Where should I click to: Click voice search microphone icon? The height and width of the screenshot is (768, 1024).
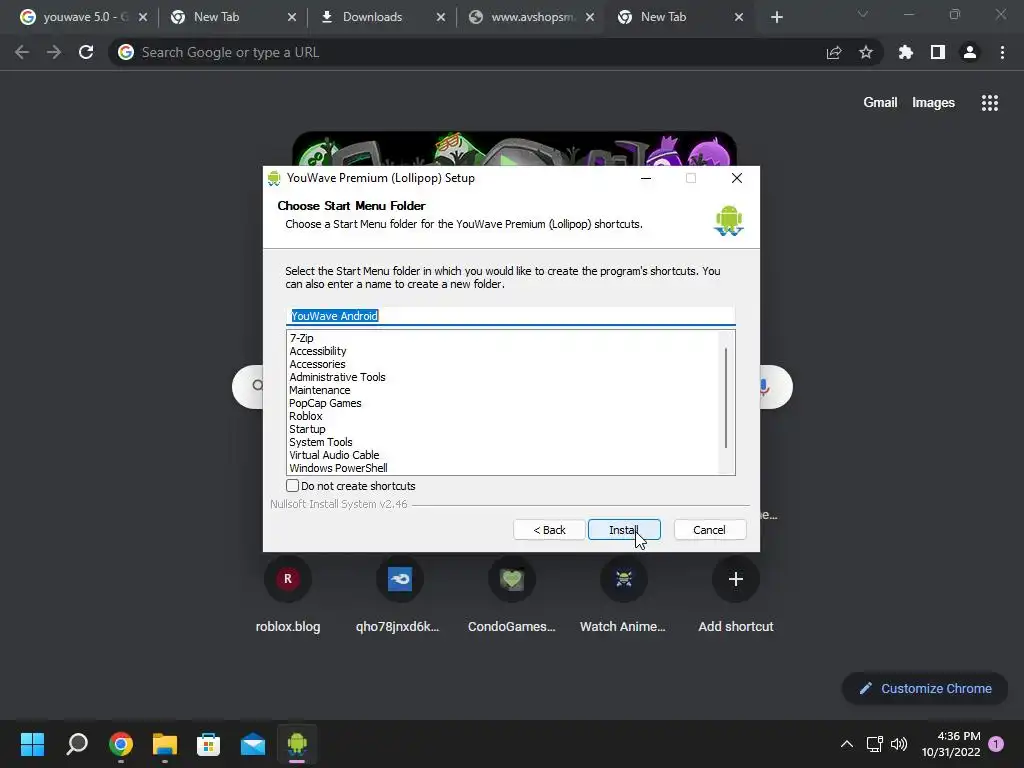tap(763, 387)
